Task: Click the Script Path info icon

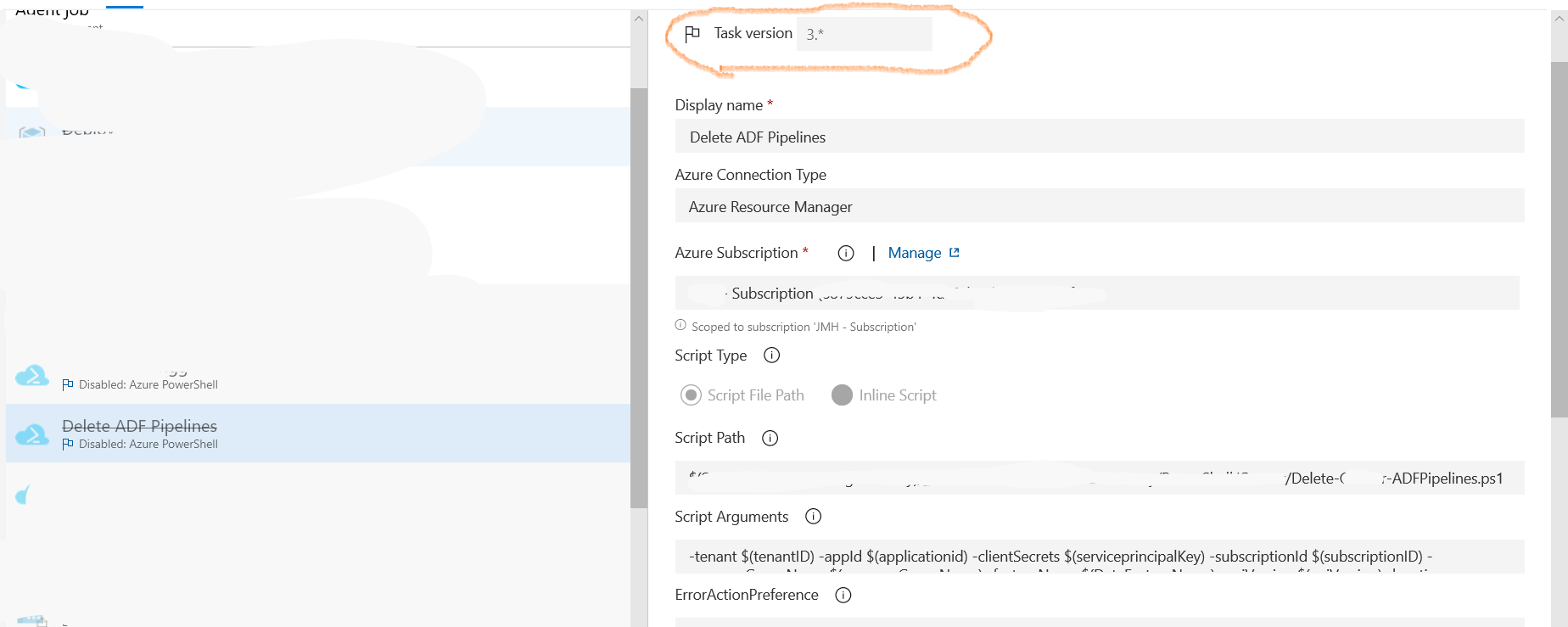Action: click(770, 438)
